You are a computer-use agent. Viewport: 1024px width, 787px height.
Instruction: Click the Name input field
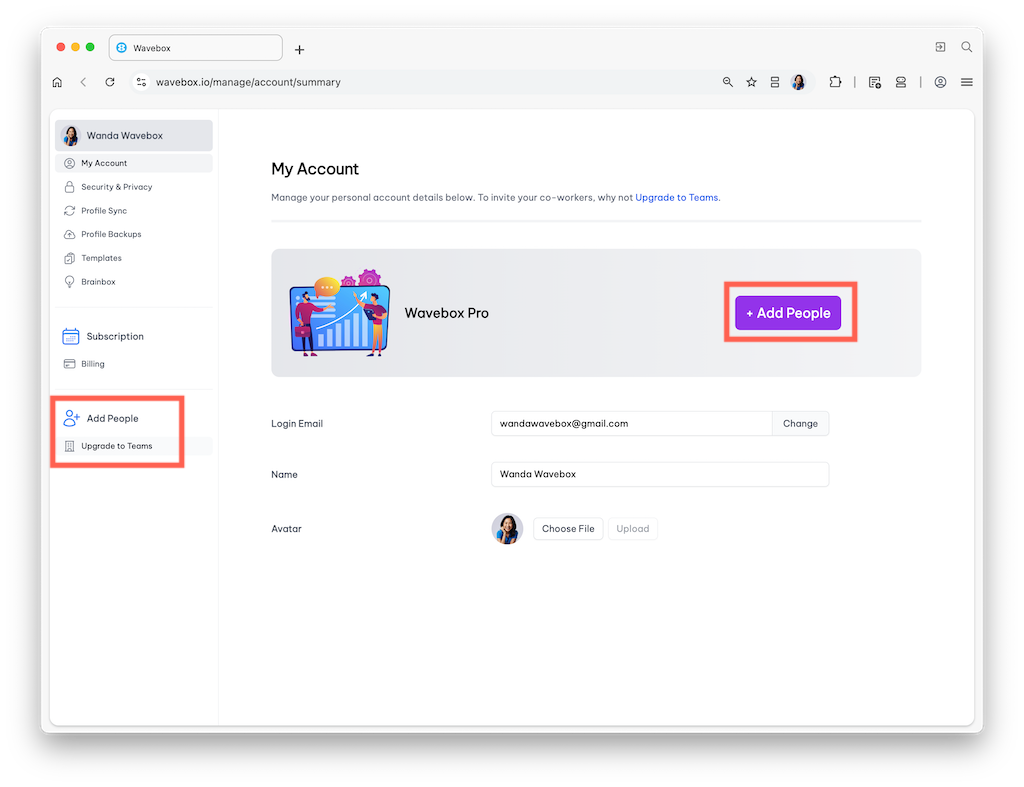pos(660,474)
